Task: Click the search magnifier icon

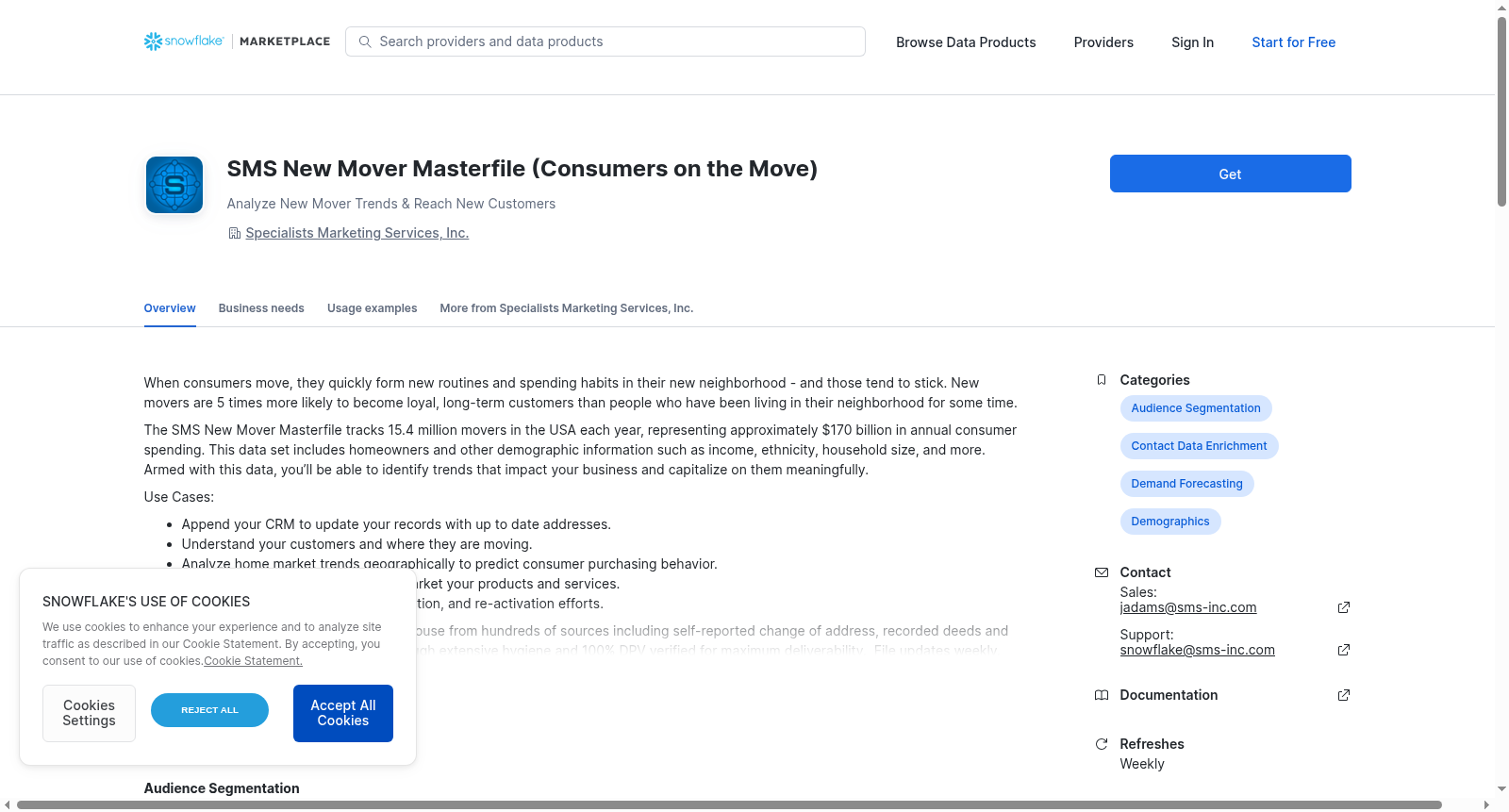Action: click(365, 41)
